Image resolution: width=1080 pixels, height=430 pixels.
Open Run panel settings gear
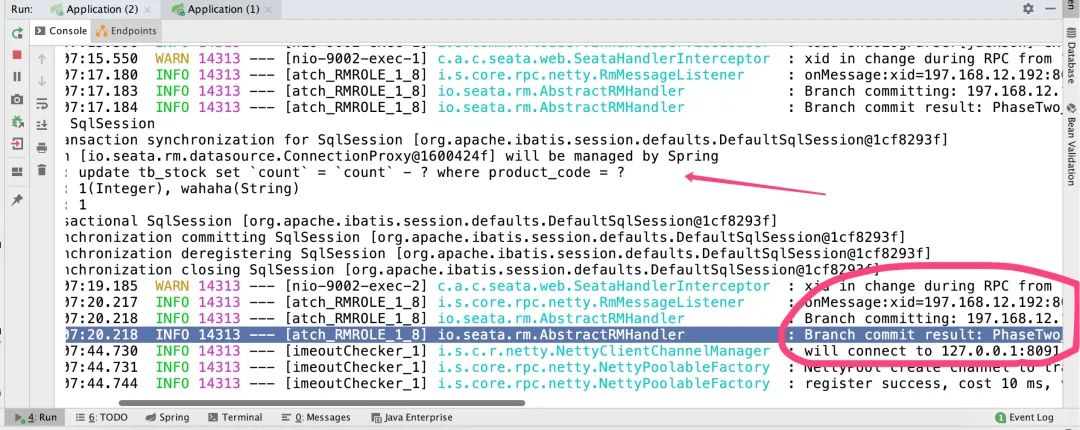tap(1028, 9)
